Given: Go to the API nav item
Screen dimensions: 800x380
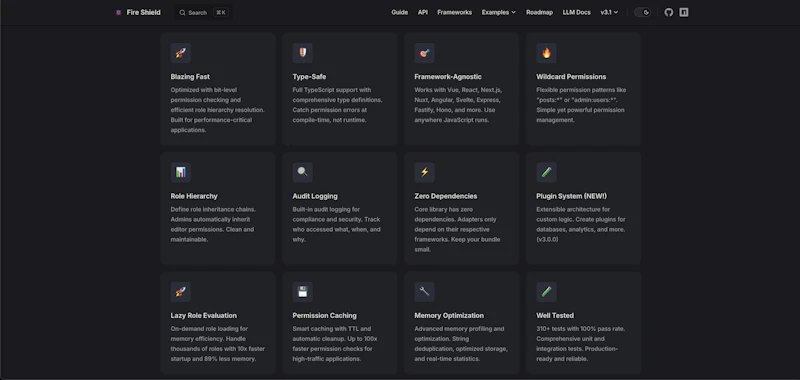Looking at the screenshot, I should 423,12.
